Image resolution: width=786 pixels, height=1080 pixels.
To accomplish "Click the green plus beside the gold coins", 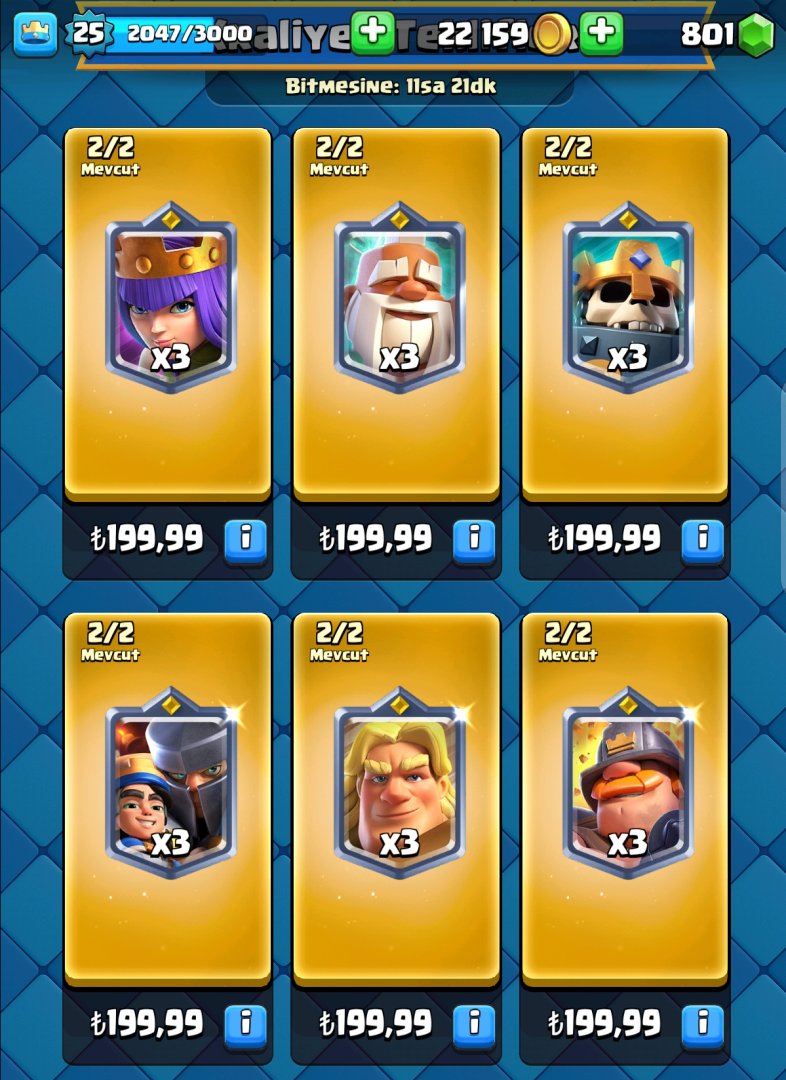I will pos(601,32).
